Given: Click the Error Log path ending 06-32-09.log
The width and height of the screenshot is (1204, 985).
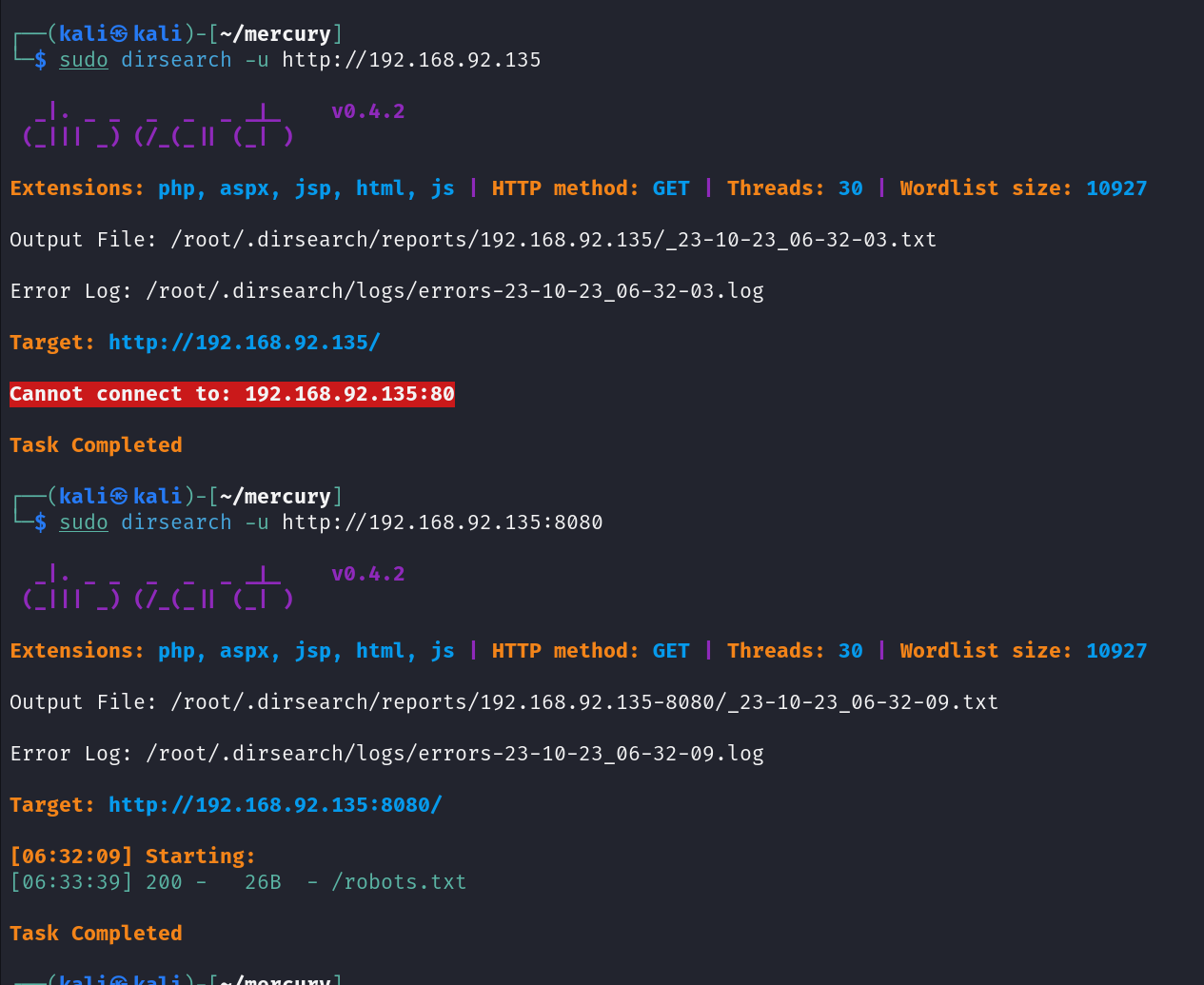Looking at the screenshot, I should (x=454, y=754).
